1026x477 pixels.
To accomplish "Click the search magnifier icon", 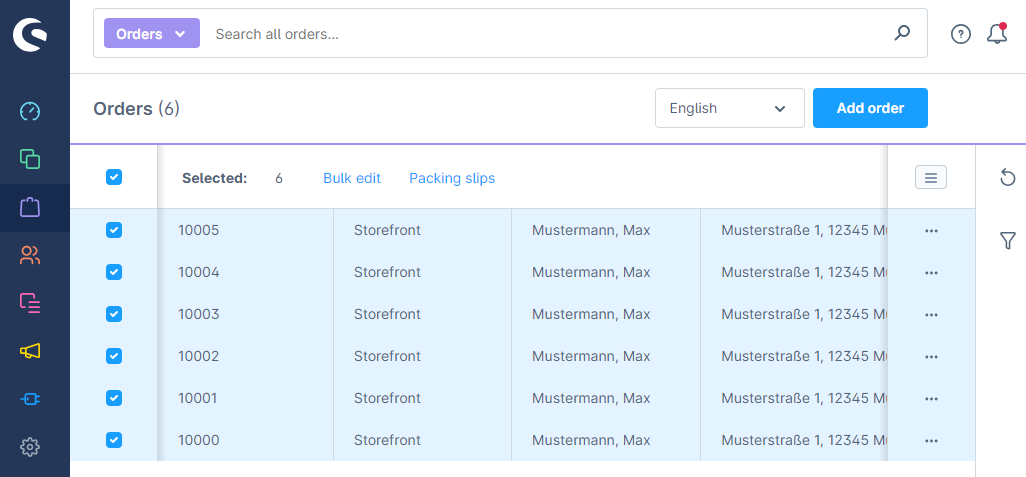I will click(x=902, y=33).
